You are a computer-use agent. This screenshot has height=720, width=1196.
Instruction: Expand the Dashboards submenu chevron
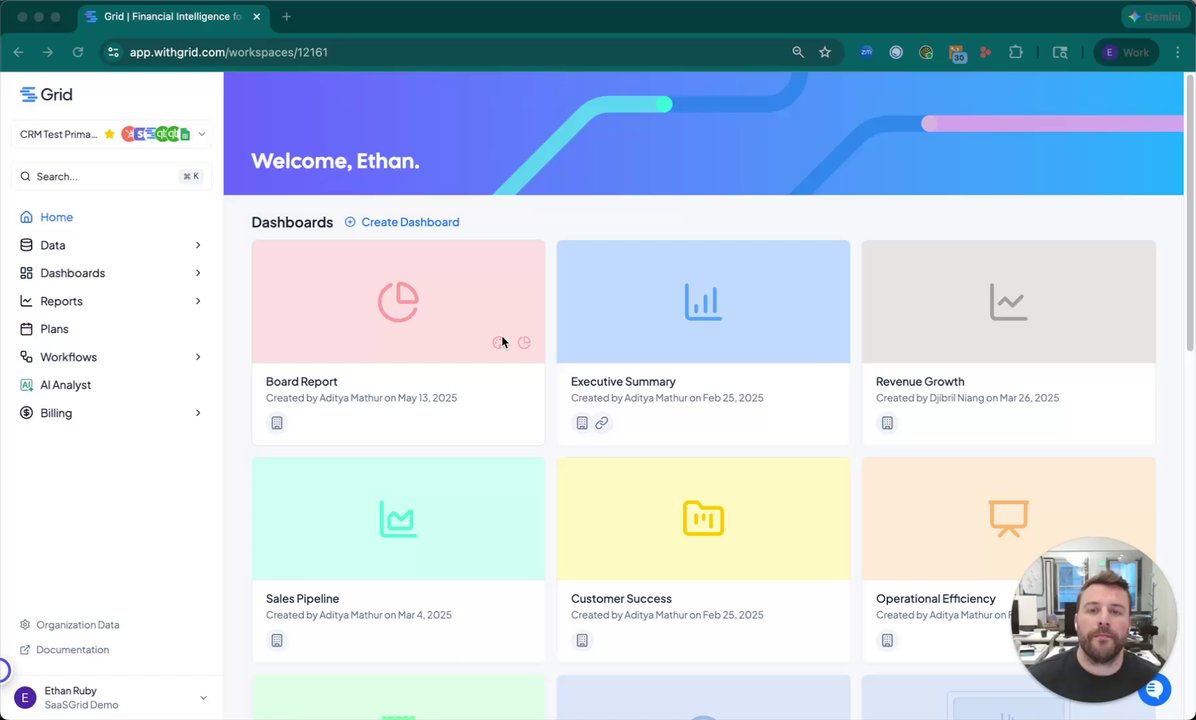[x=198, y=273]
